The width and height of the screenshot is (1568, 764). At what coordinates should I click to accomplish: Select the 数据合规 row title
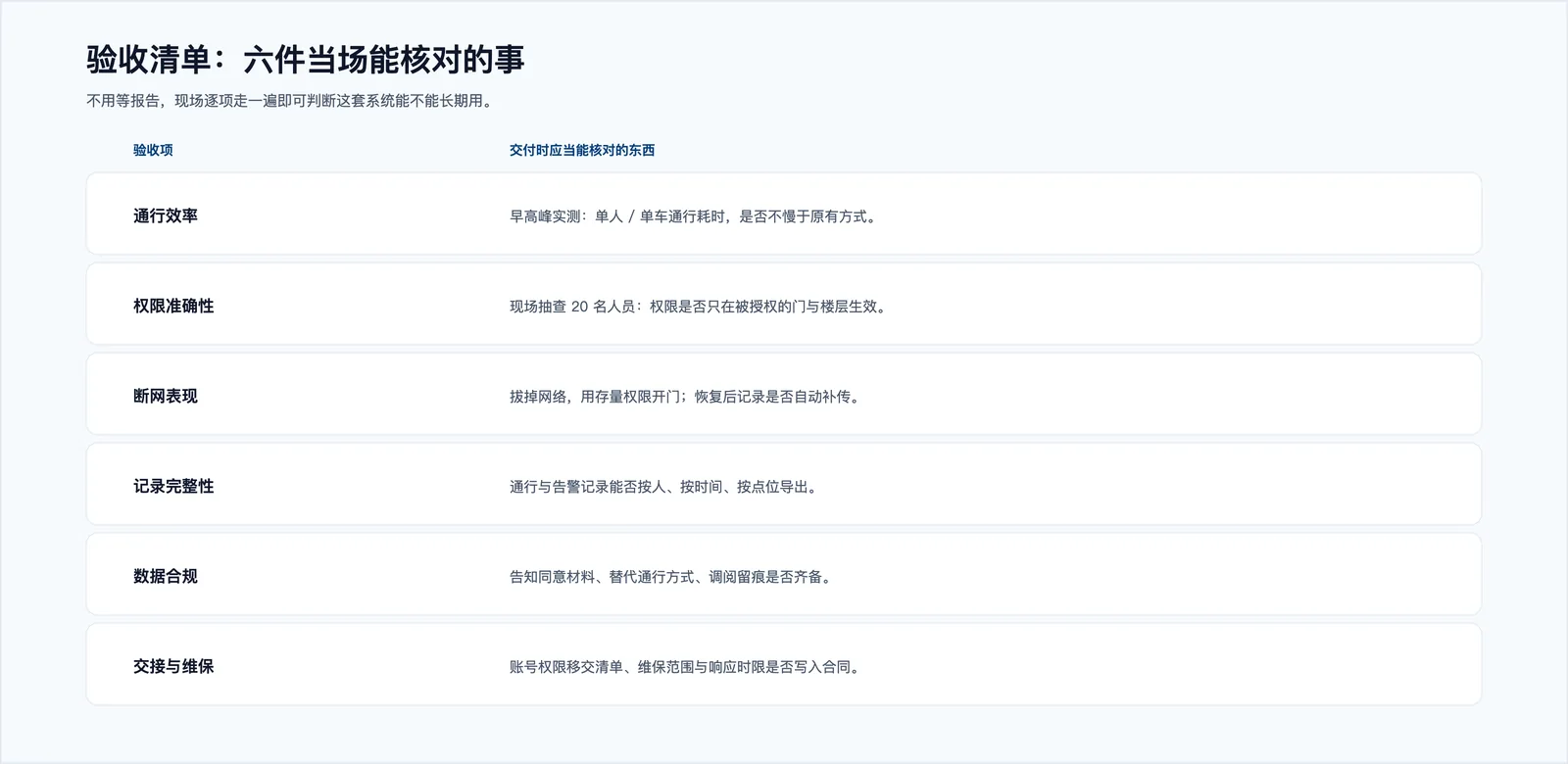click(166, 576)
